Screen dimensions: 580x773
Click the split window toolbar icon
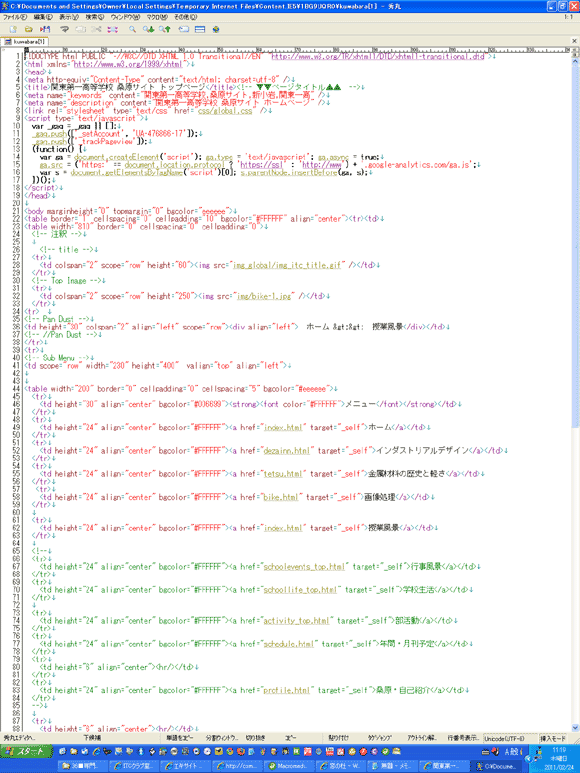(200, 29)
